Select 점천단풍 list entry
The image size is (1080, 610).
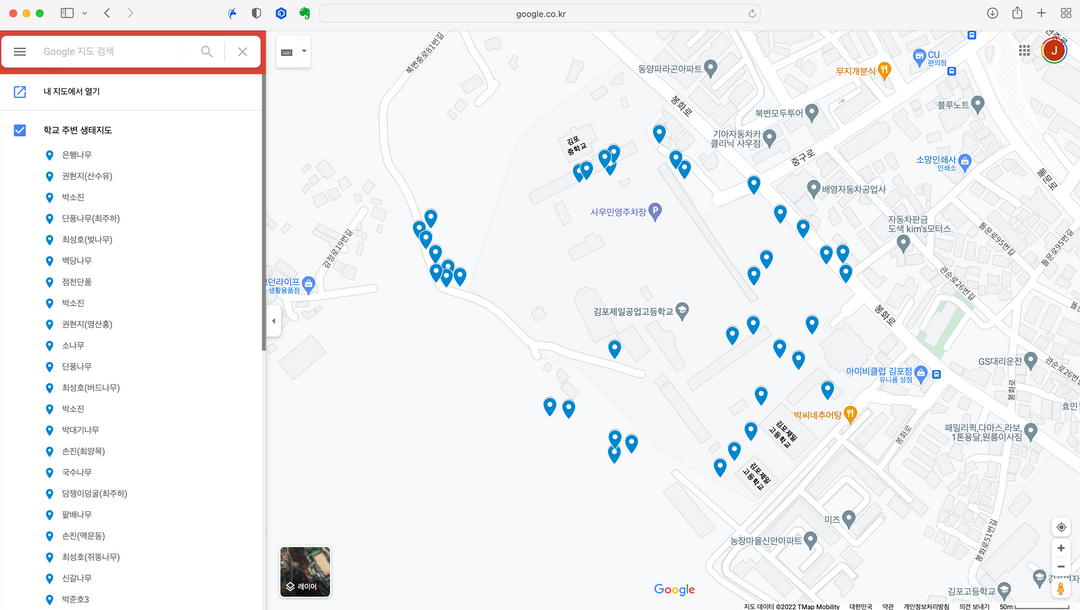point(76,282)
